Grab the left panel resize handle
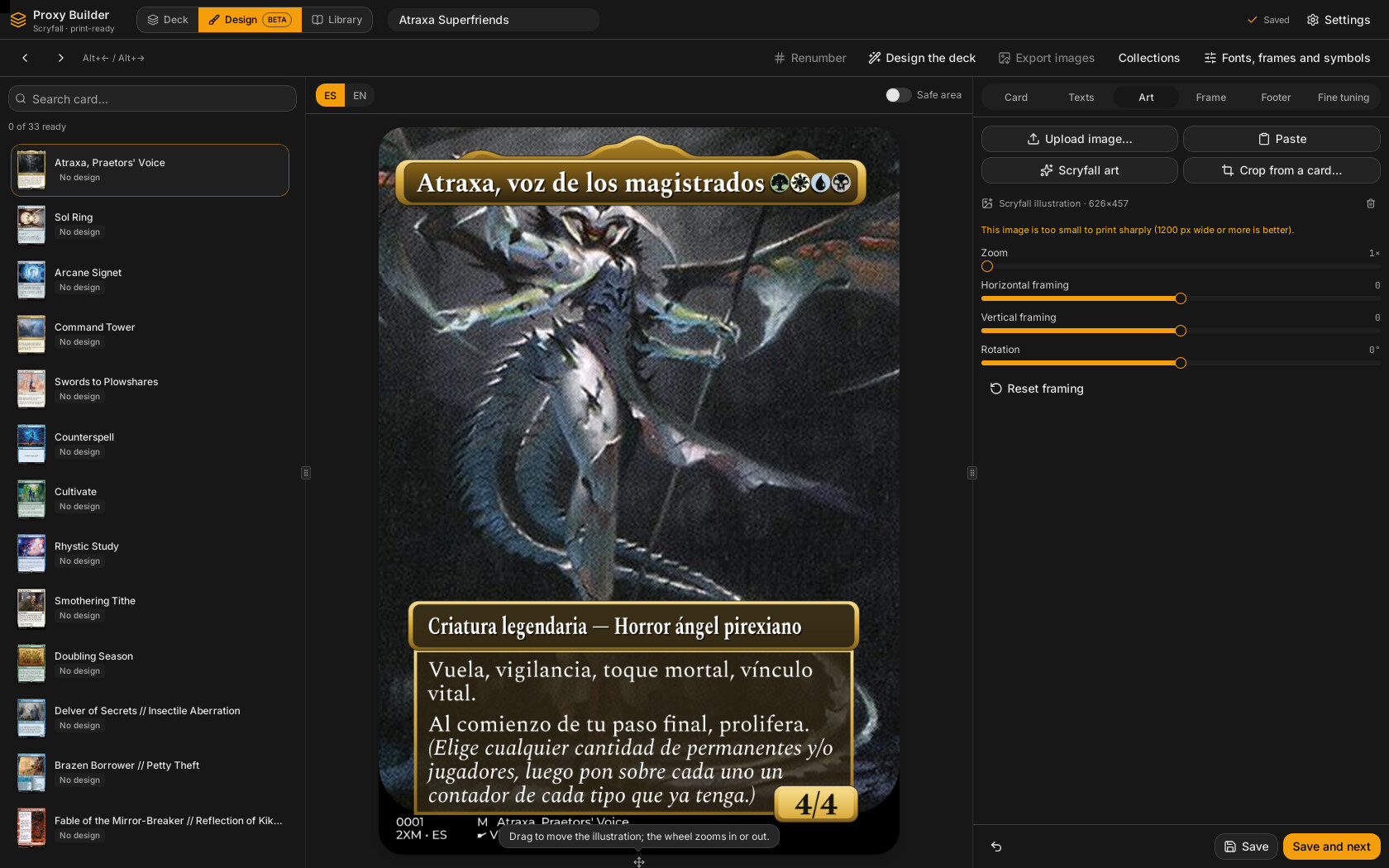This screenshot has width=1389, height=868. point(306,473)
